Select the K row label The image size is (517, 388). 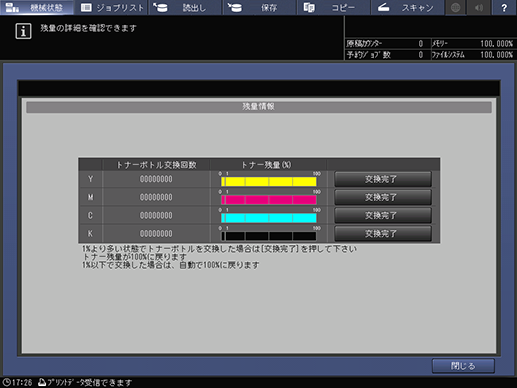tap(90, 234)
